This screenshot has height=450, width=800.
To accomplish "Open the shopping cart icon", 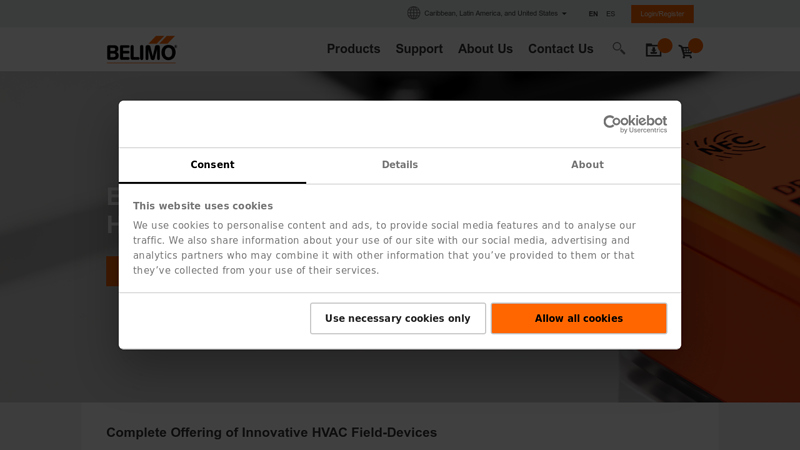I will [x=686, y=52].
